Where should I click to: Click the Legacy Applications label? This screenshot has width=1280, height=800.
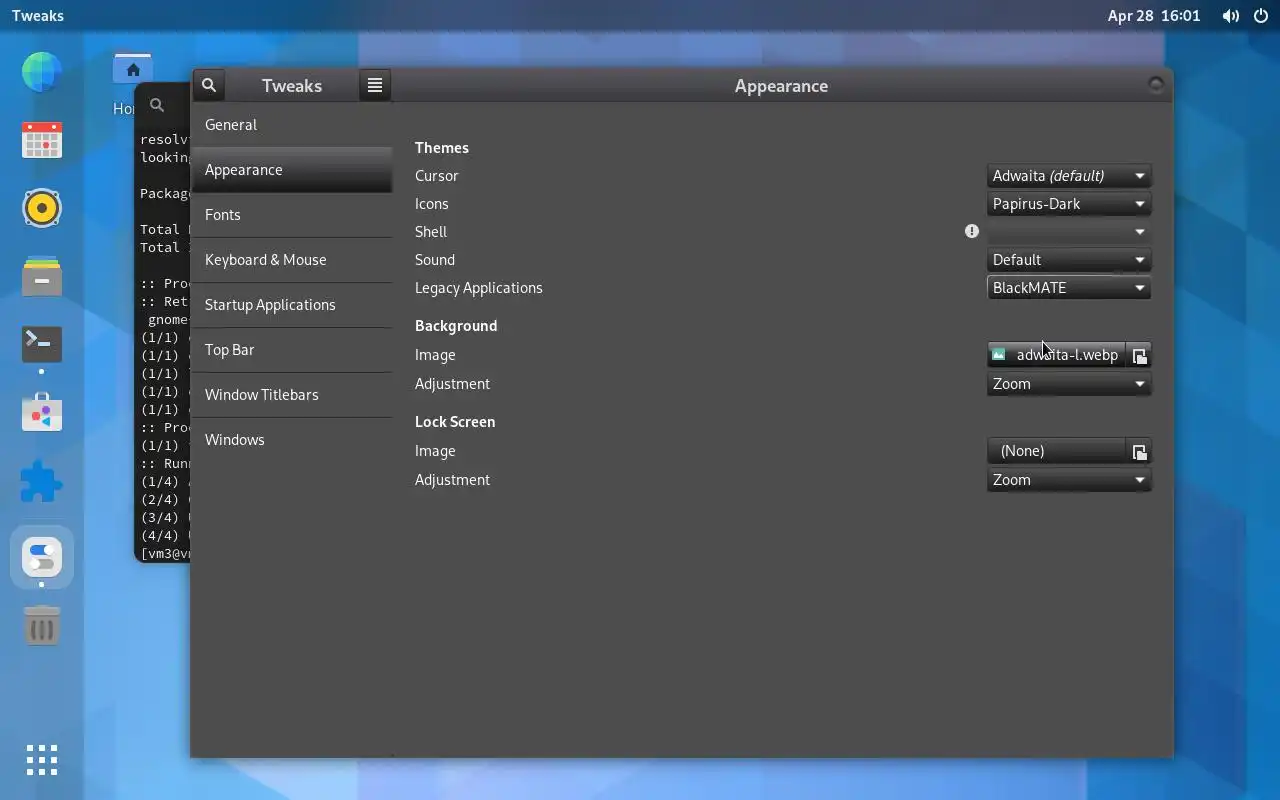coord(479,288)
